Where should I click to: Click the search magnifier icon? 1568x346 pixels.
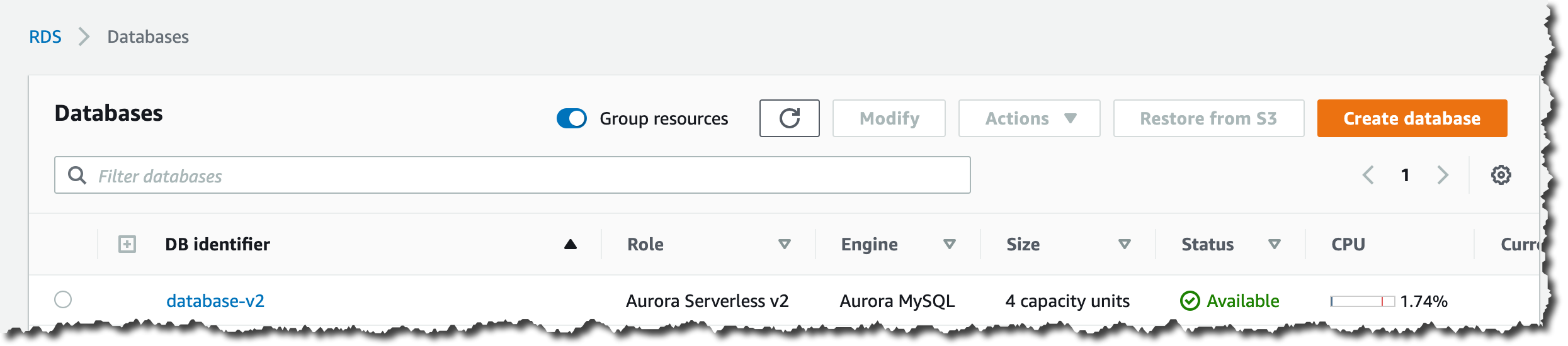pos(77,176)
